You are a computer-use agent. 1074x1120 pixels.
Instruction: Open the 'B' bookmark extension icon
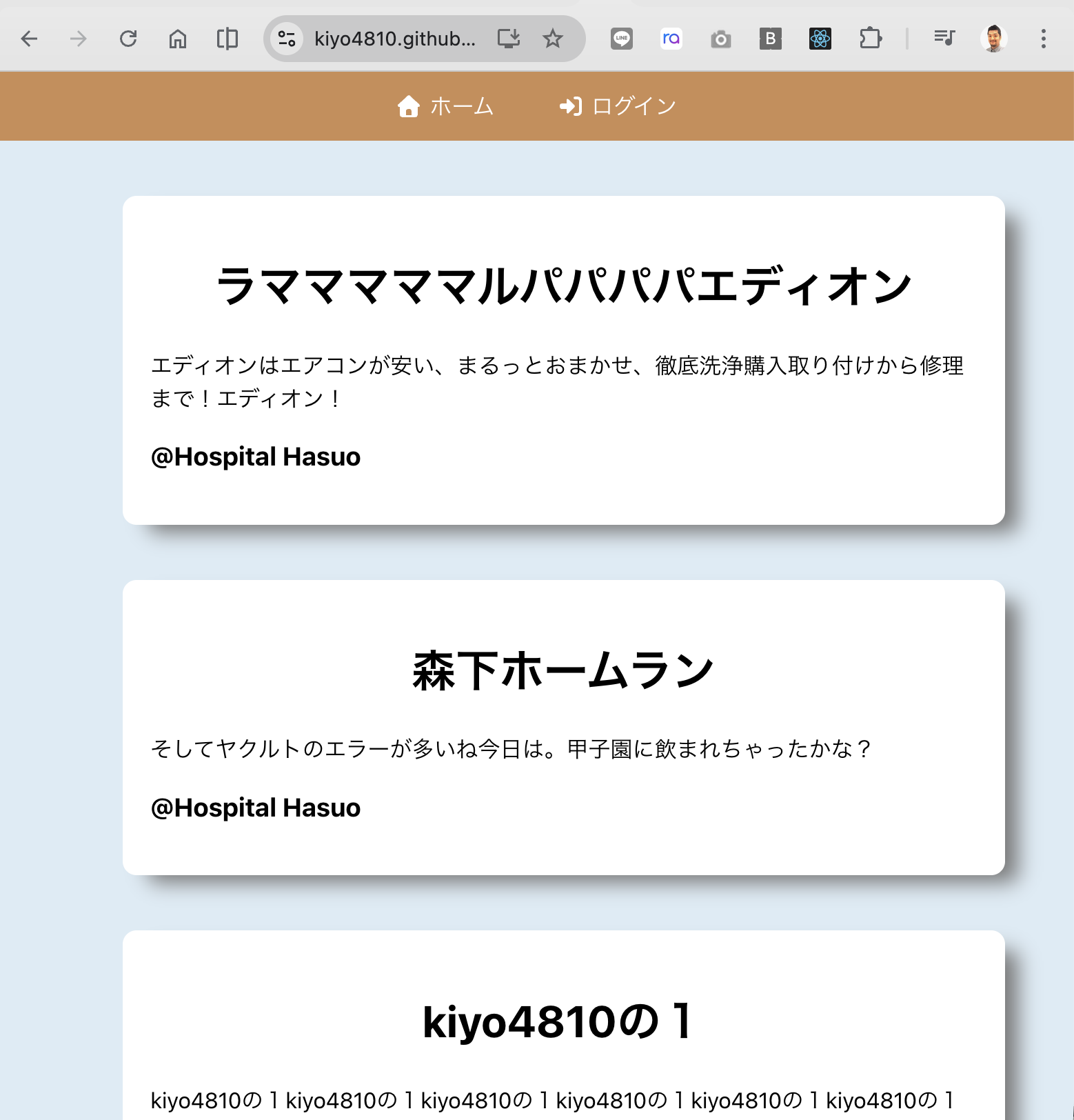[771, 39]
